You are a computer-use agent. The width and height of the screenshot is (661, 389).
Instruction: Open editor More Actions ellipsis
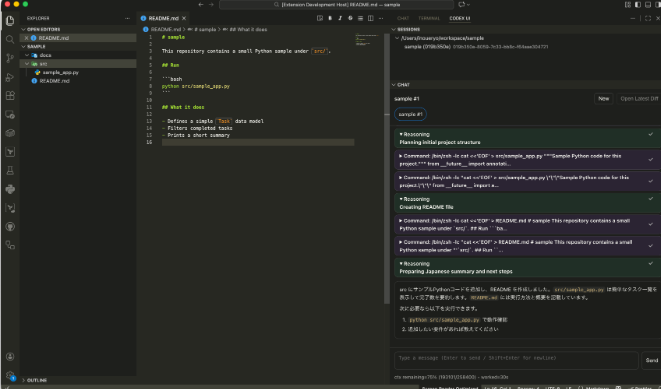pyautogui.click(x=381, y=18)
